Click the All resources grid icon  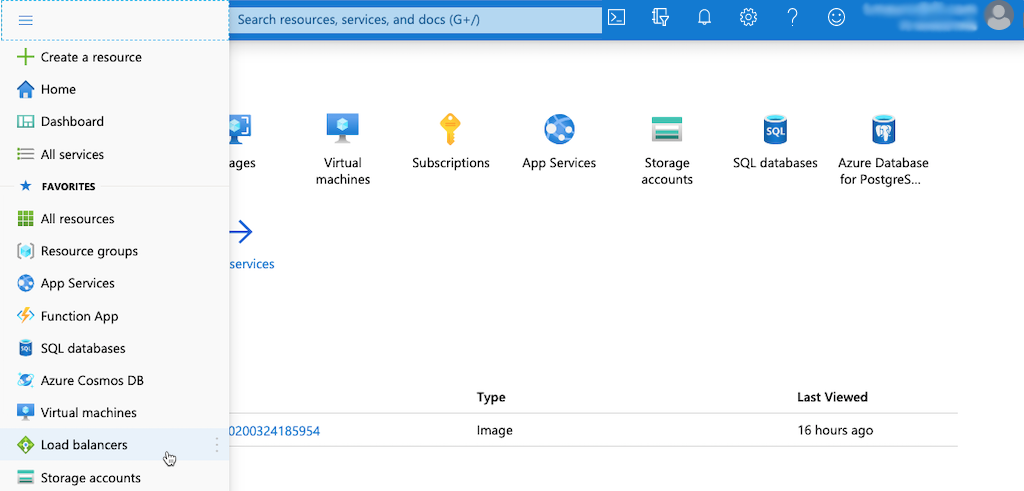pyautogui.click(x=25, y=219)
